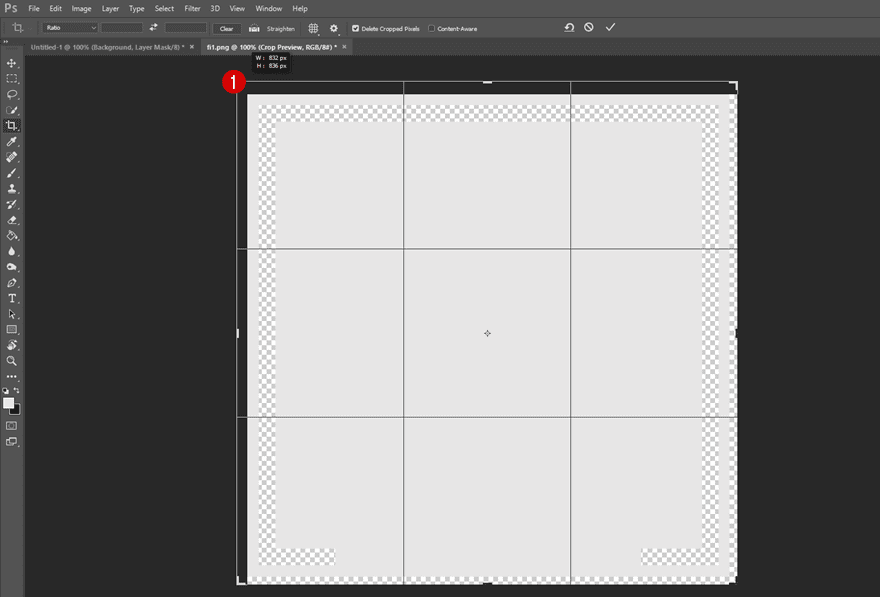Reset the crop box
The height and width of the screenshot is (597, 880).
tap(569, 27)
